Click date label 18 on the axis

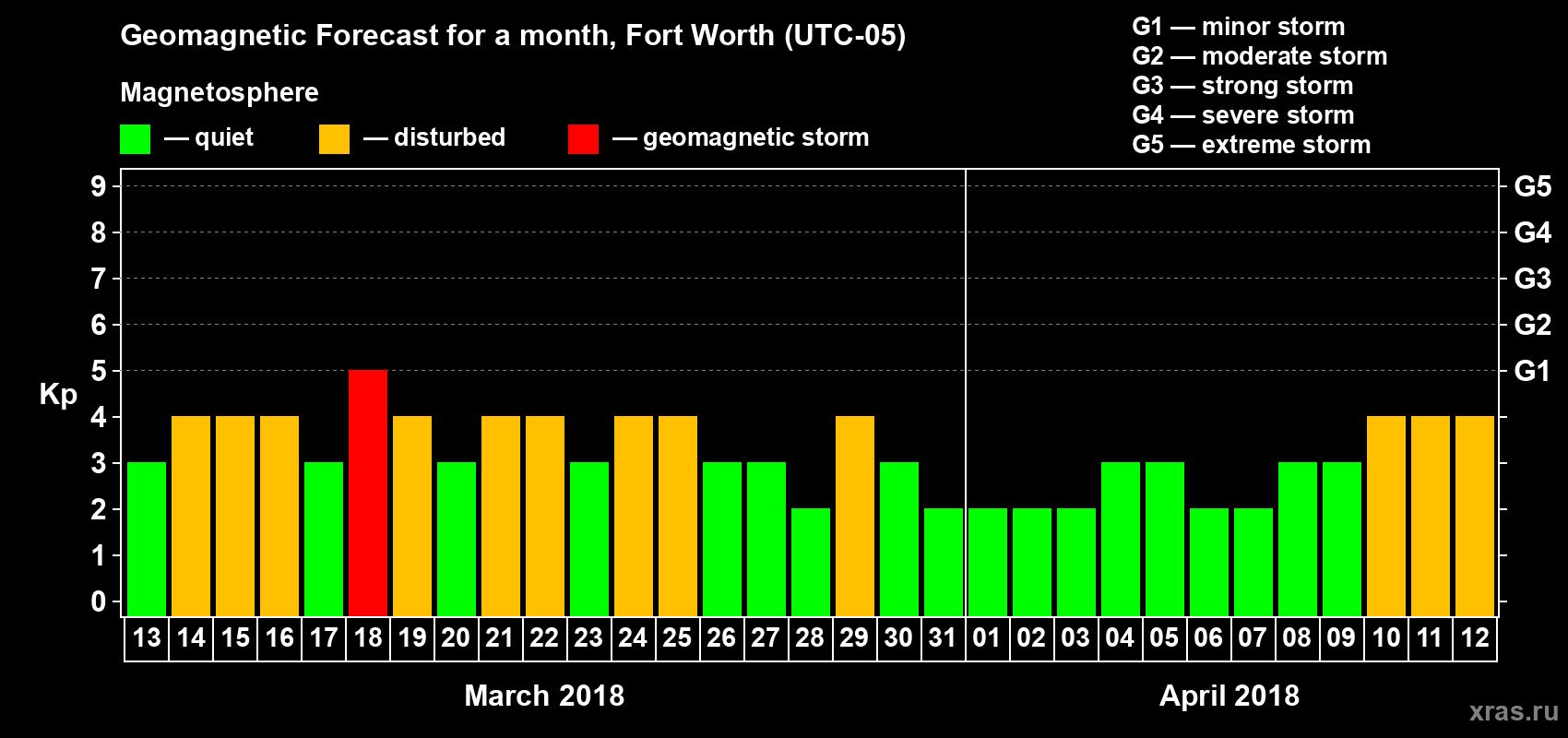(x=368, y=638)
